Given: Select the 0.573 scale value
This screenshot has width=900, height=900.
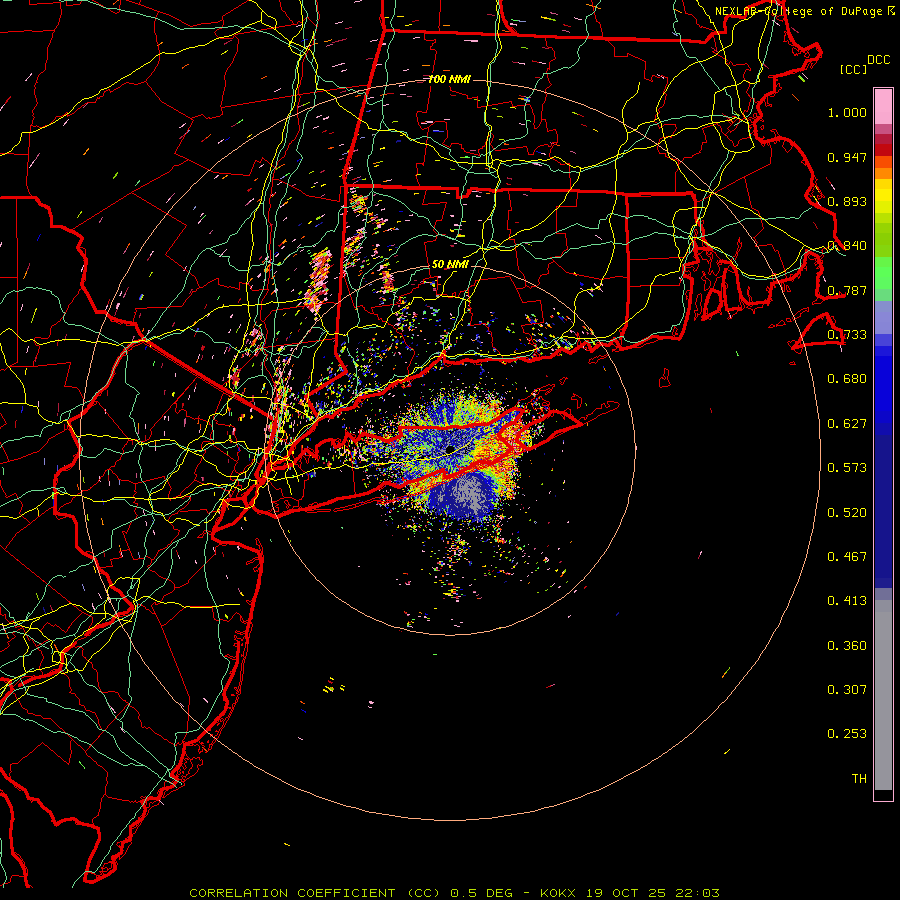Looking at the screenshot, I should click(847, 468).
